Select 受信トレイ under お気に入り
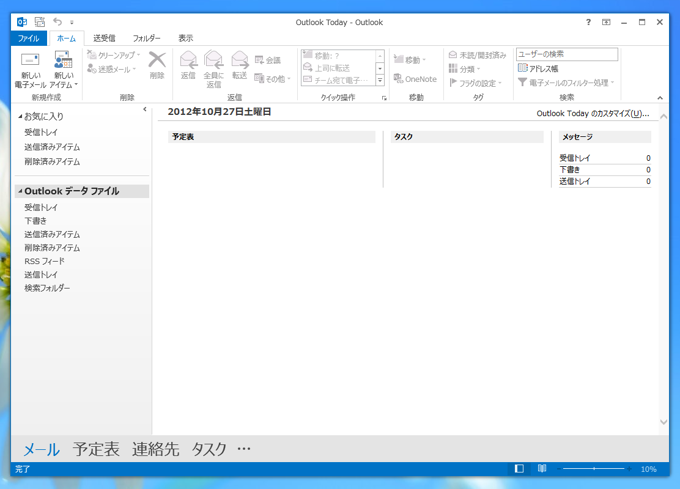The height and width of the screenshot is (489, 680). pos(41,132)
